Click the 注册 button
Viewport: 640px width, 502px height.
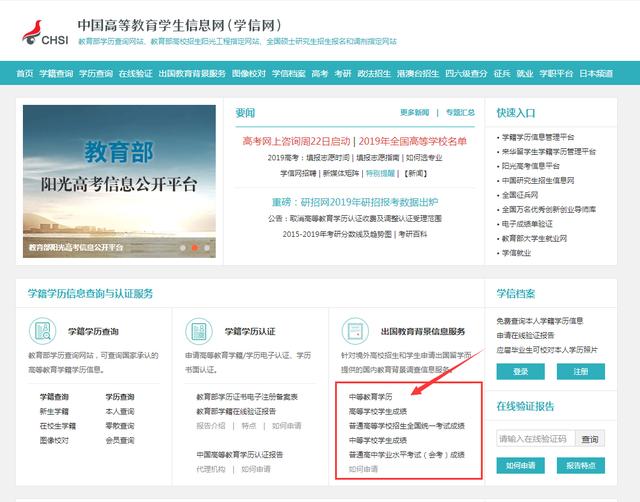click(x=581, y=371)
